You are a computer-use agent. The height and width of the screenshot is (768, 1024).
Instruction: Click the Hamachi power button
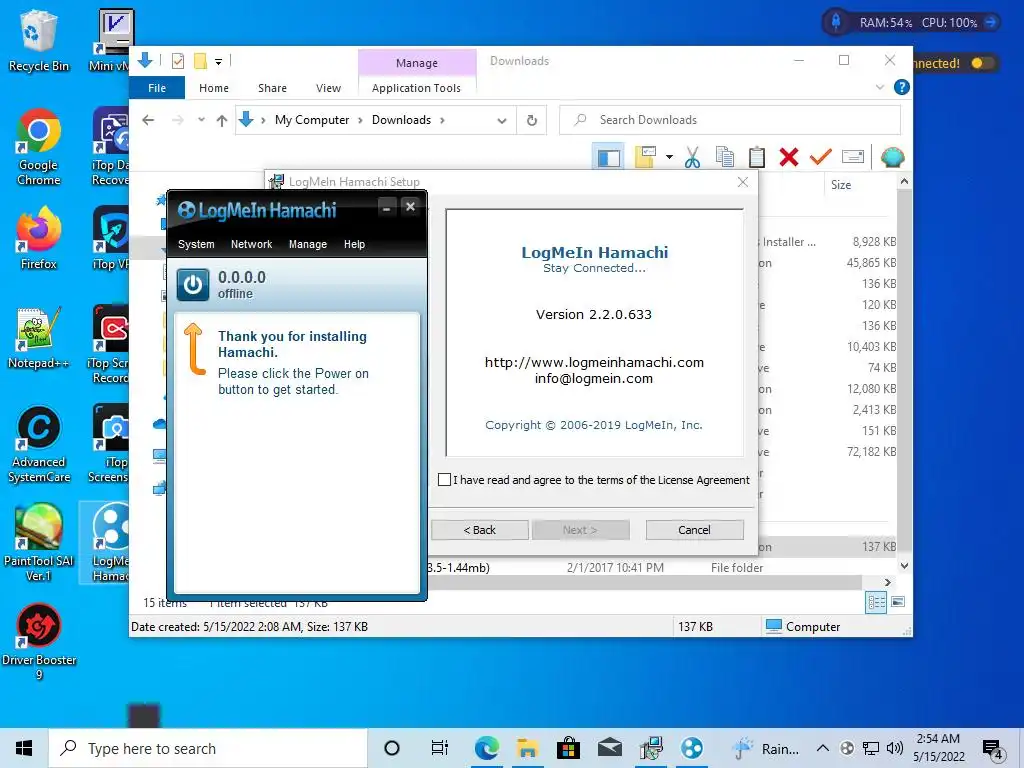[x=193, y=285]
